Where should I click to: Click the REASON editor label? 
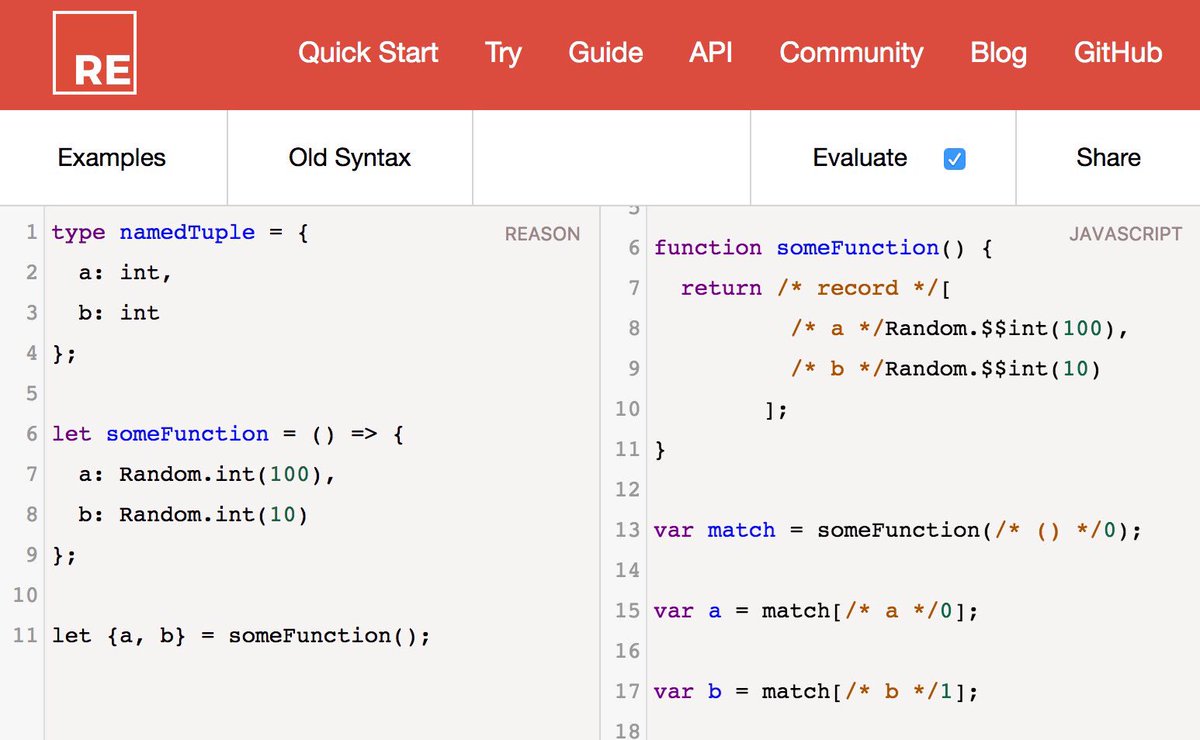coord(542,234)
